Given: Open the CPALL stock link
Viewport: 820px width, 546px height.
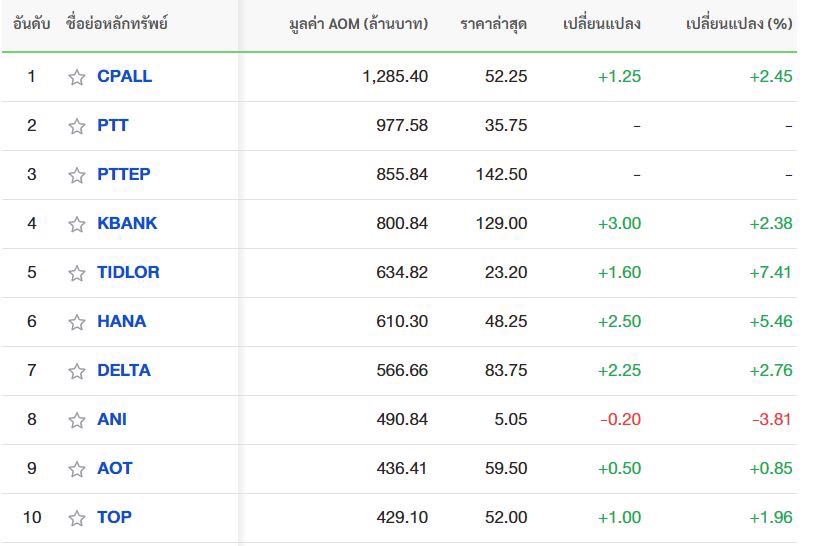Looking at the screenshot, I should [x=124, y=76].
